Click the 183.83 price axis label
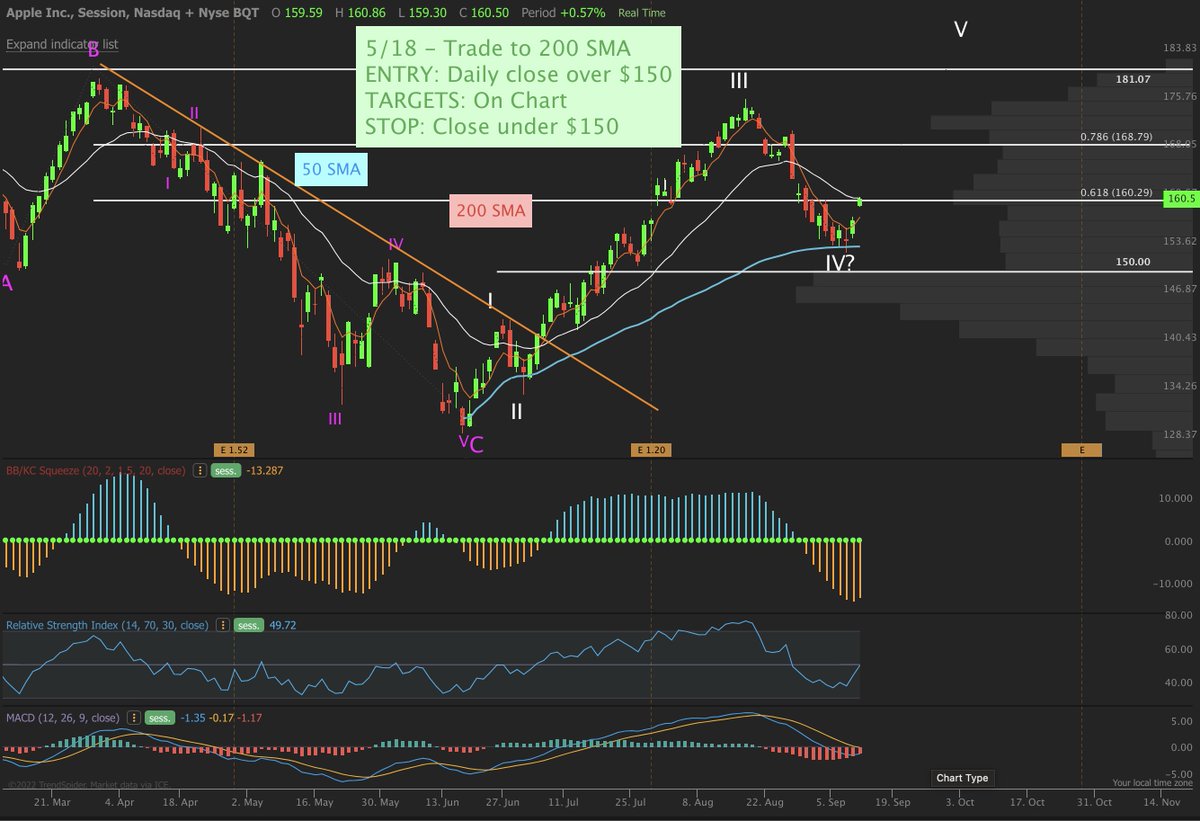Viewport: 1200px width, 821px height. coord(1180,48)
